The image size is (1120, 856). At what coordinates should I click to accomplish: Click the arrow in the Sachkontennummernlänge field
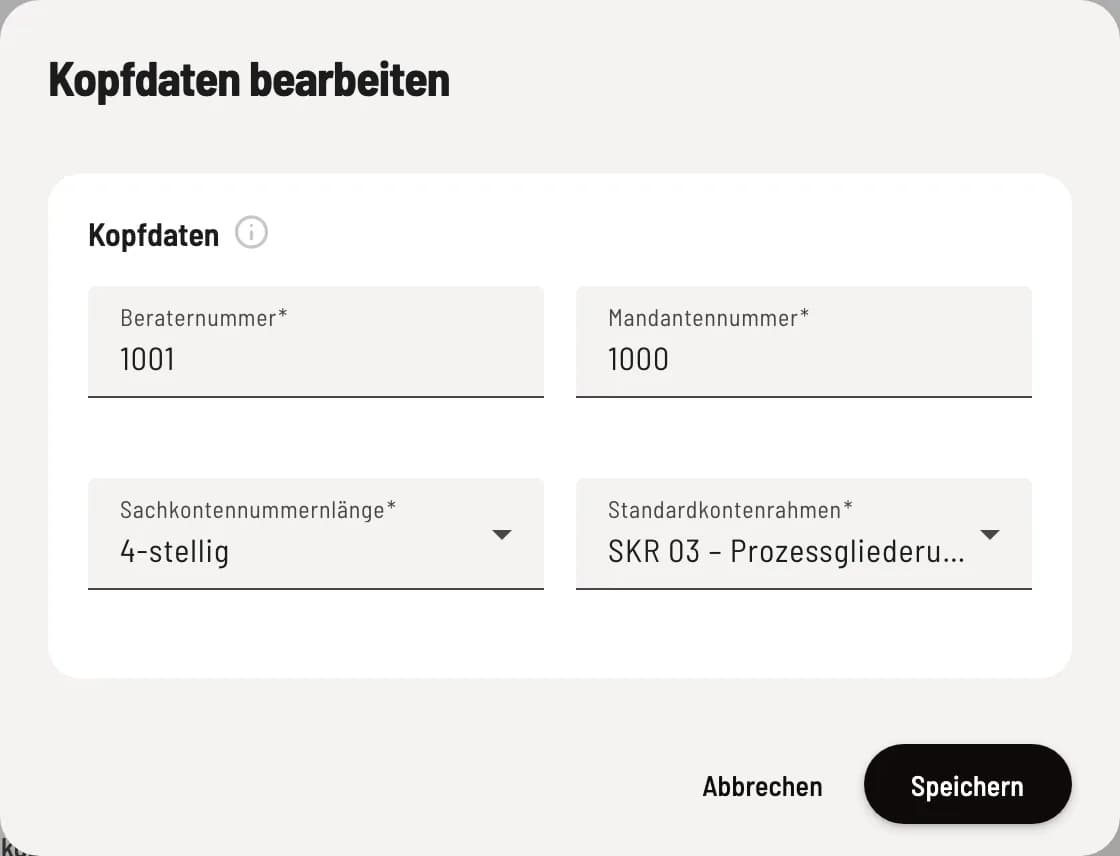click(502, 534)
